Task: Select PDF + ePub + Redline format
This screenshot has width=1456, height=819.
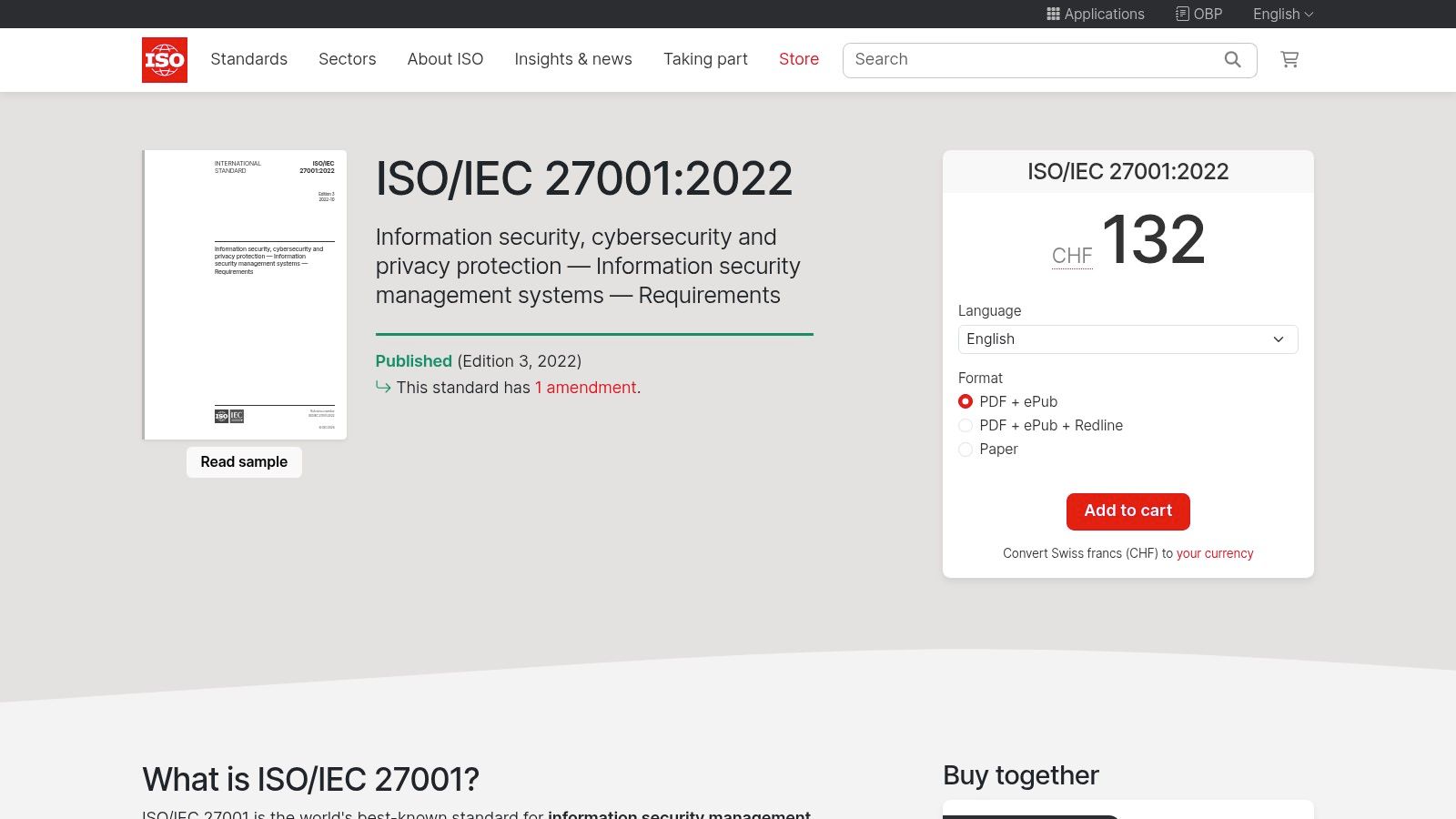Action: pyautogui.click(x=966, y=425)
